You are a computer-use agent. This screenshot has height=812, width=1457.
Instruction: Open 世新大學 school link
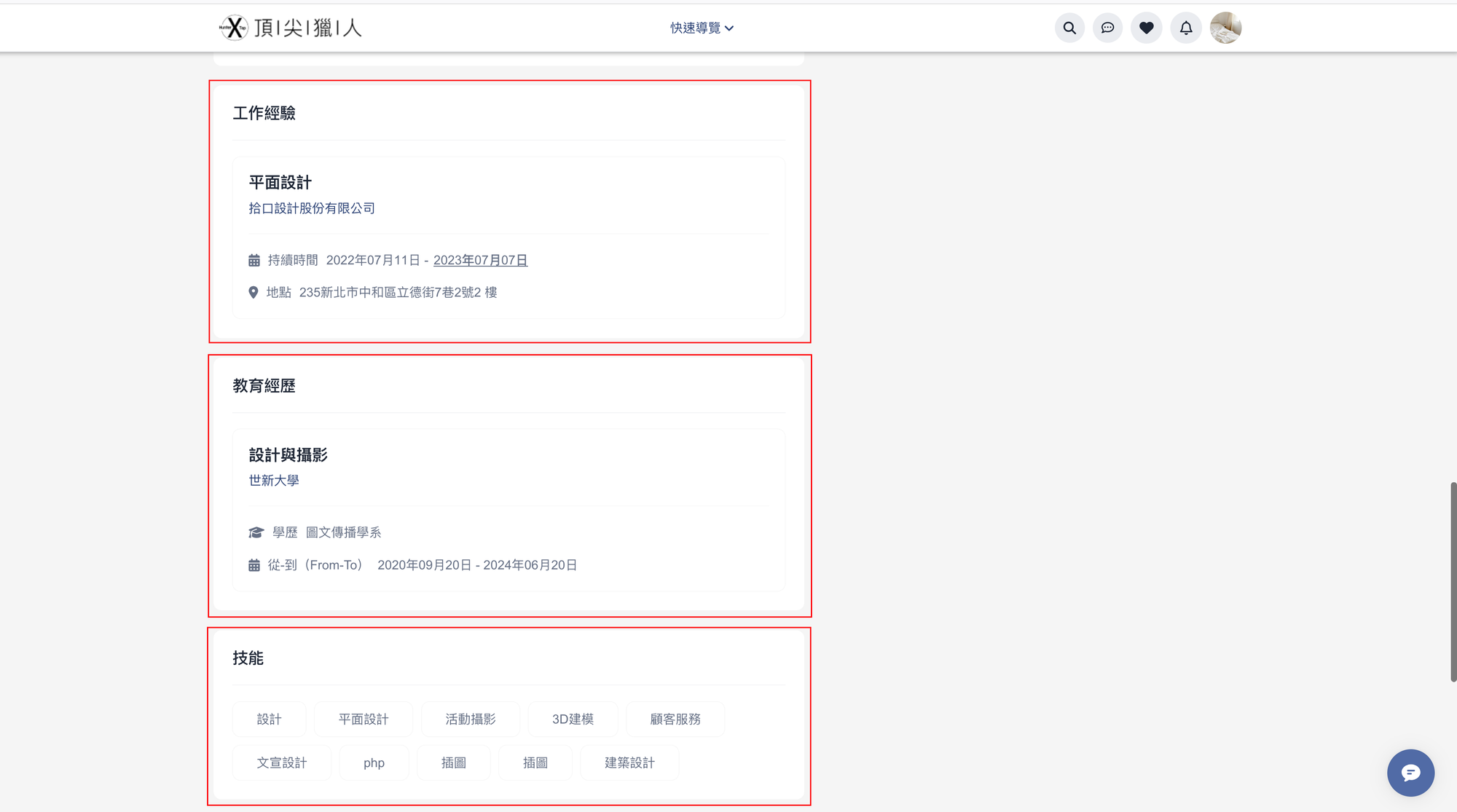point(274,481)
